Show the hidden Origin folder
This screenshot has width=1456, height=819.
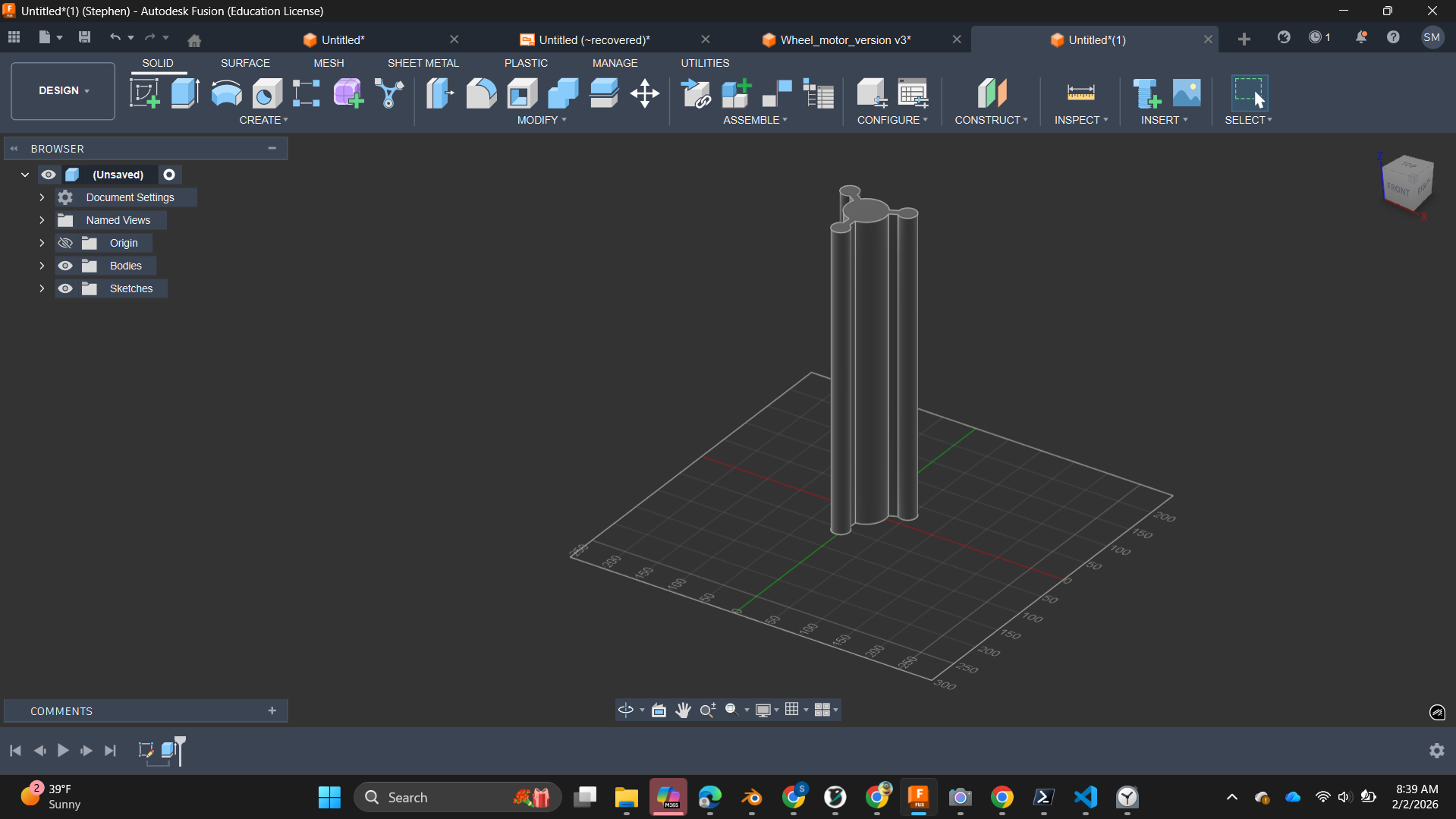click(65, 243)
